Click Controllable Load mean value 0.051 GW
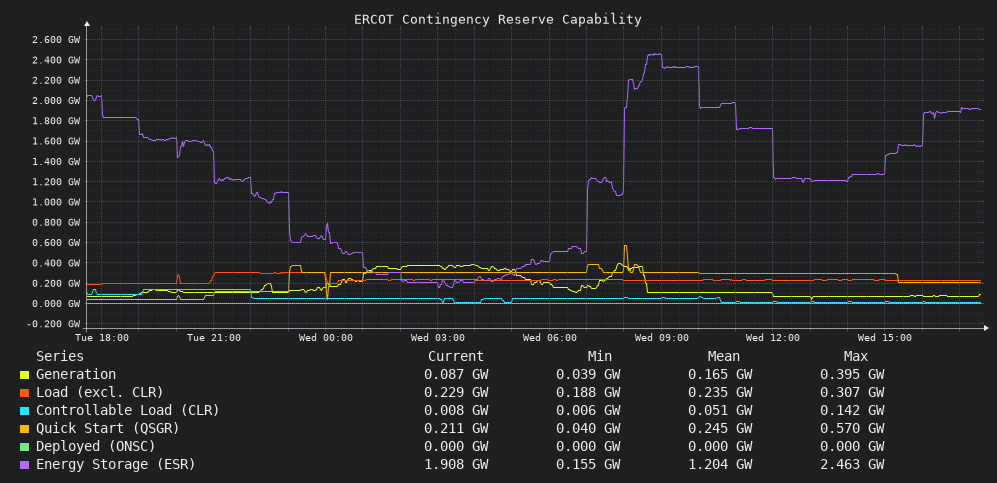997x483 pixels. coord(720,411)
